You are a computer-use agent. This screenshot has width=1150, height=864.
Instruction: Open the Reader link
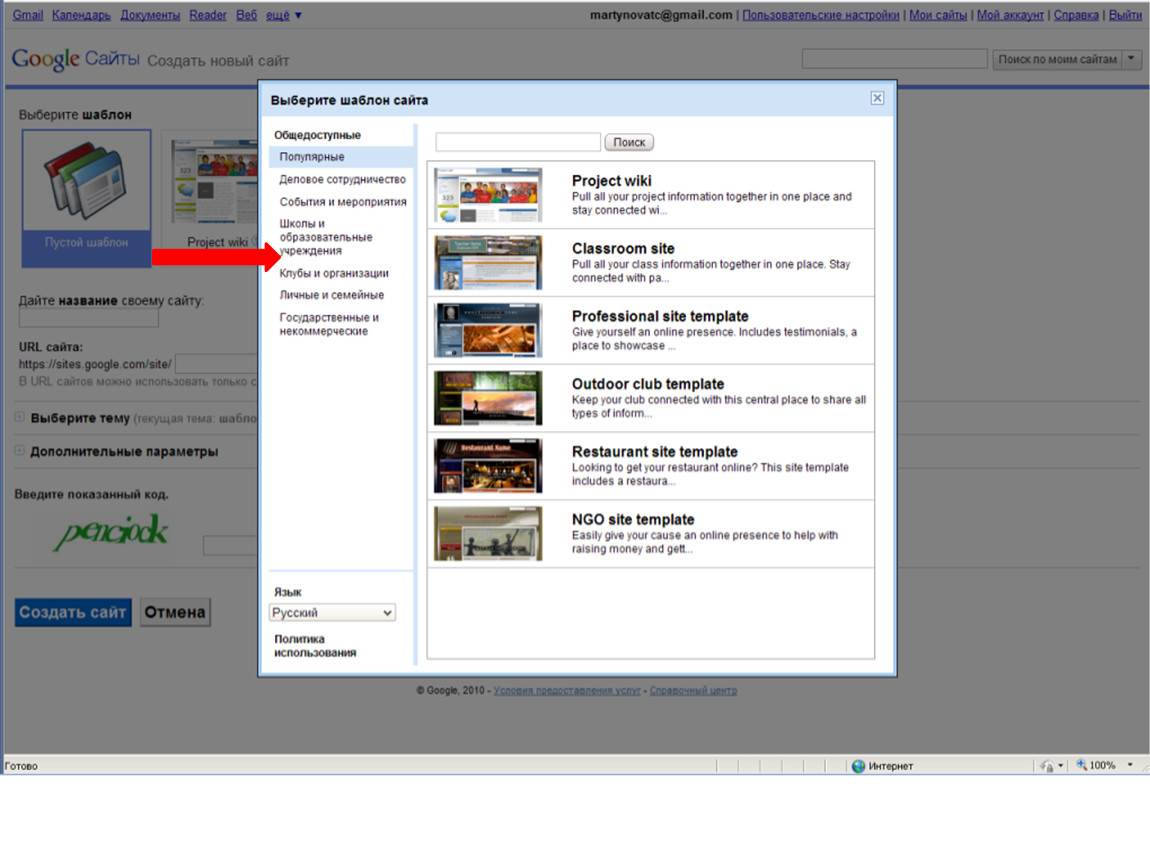(208, 15)
